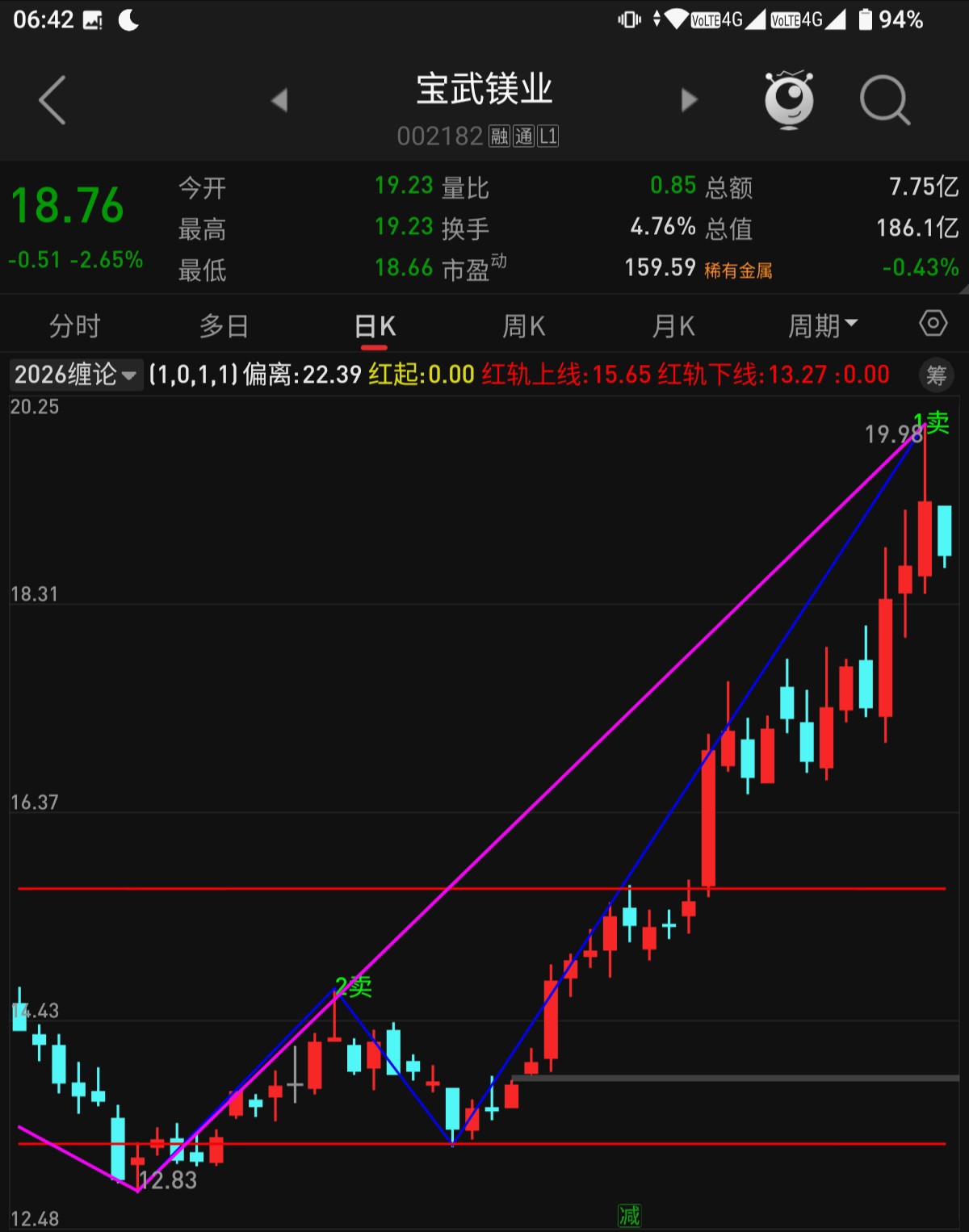
Task: Tap 偏离:22.39 indicator value
Action: coord(303,375)
